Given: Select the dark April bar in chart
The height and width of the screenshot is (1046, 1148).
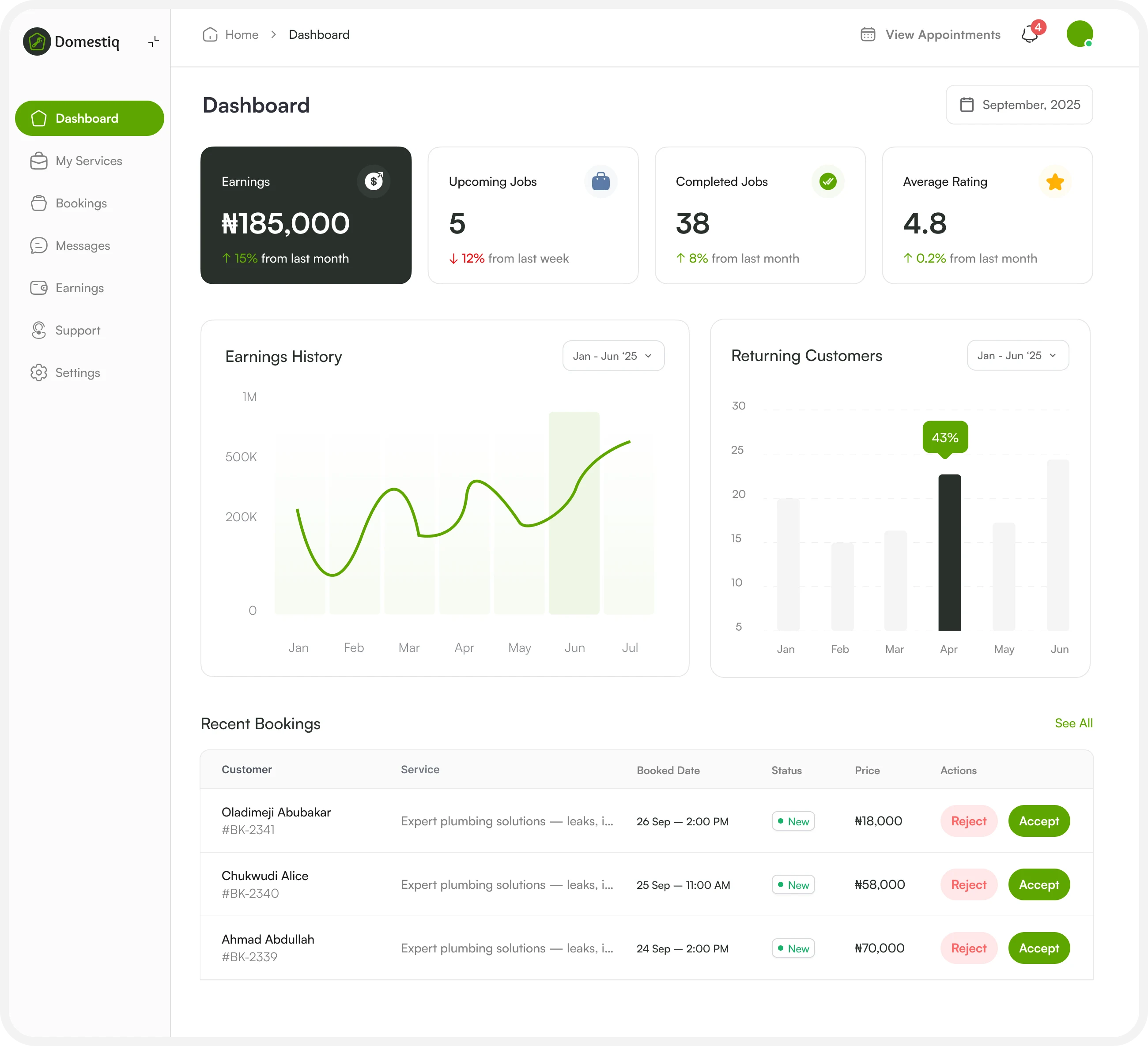Looking at the screenshot, I should point(949,552).
